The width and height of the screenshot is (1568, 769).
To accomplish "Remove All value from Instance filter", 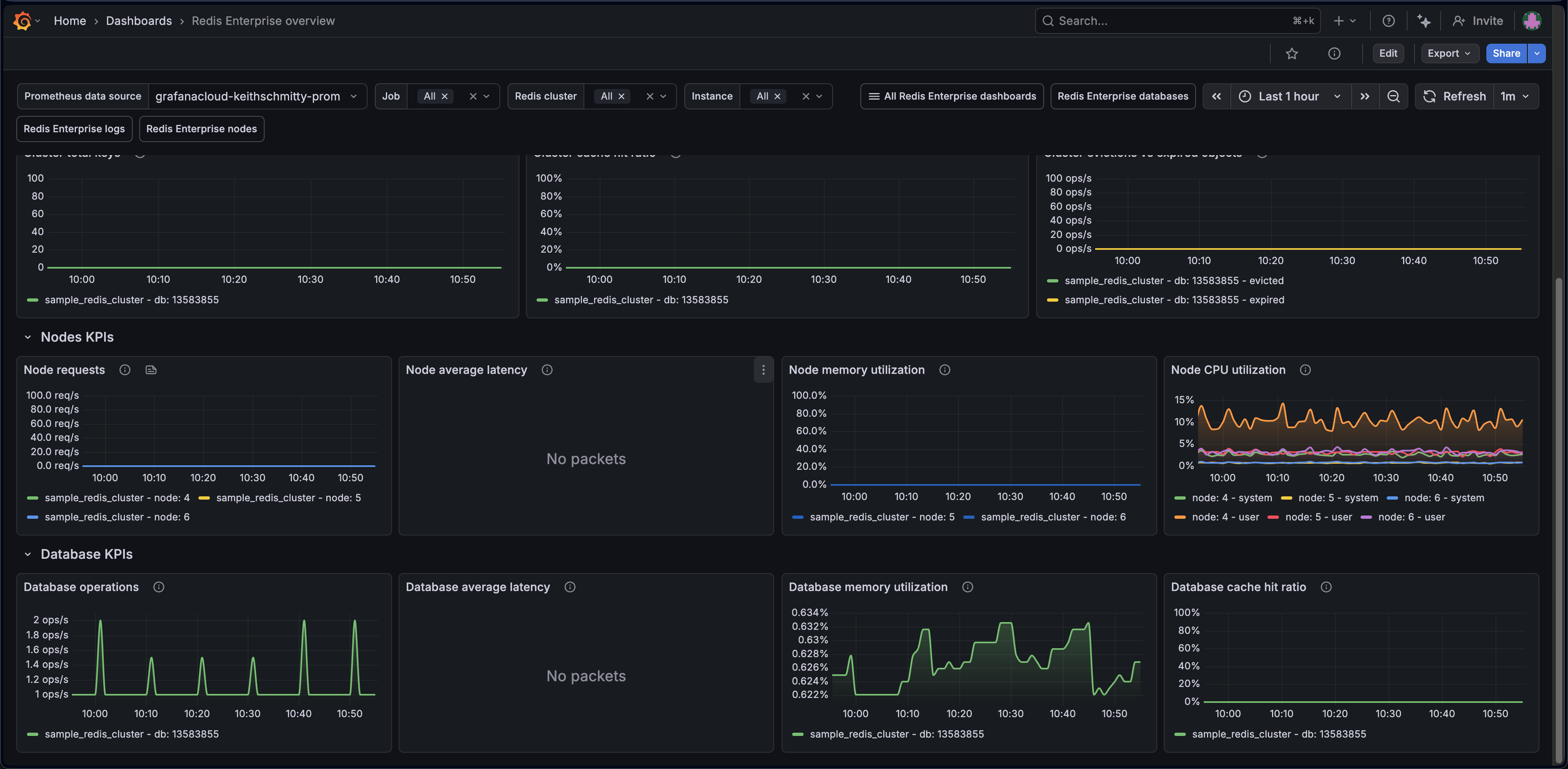I will 777,96.
